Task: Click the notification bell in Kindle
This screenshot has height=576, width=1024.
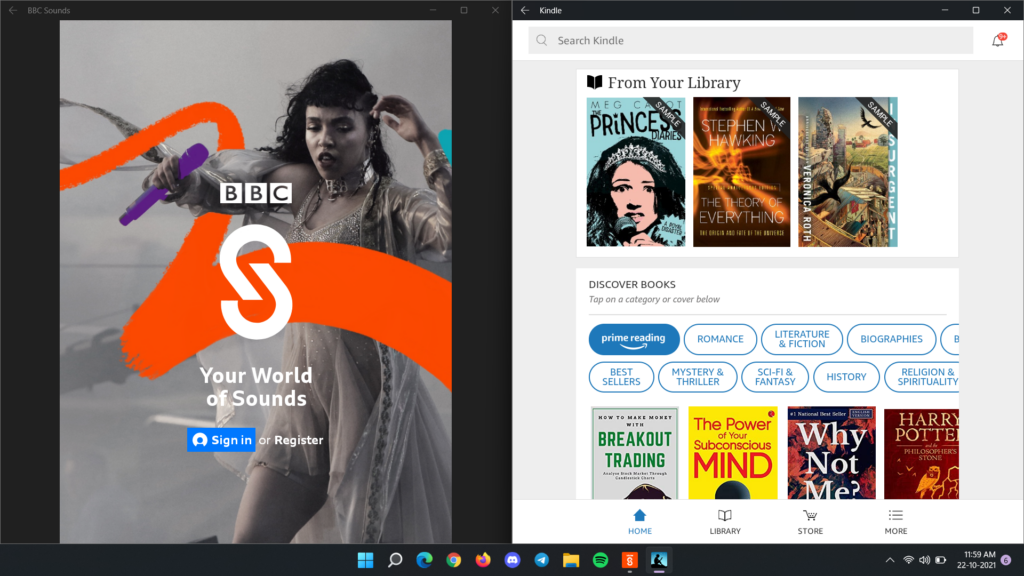Action: click(x=996, y=40)
